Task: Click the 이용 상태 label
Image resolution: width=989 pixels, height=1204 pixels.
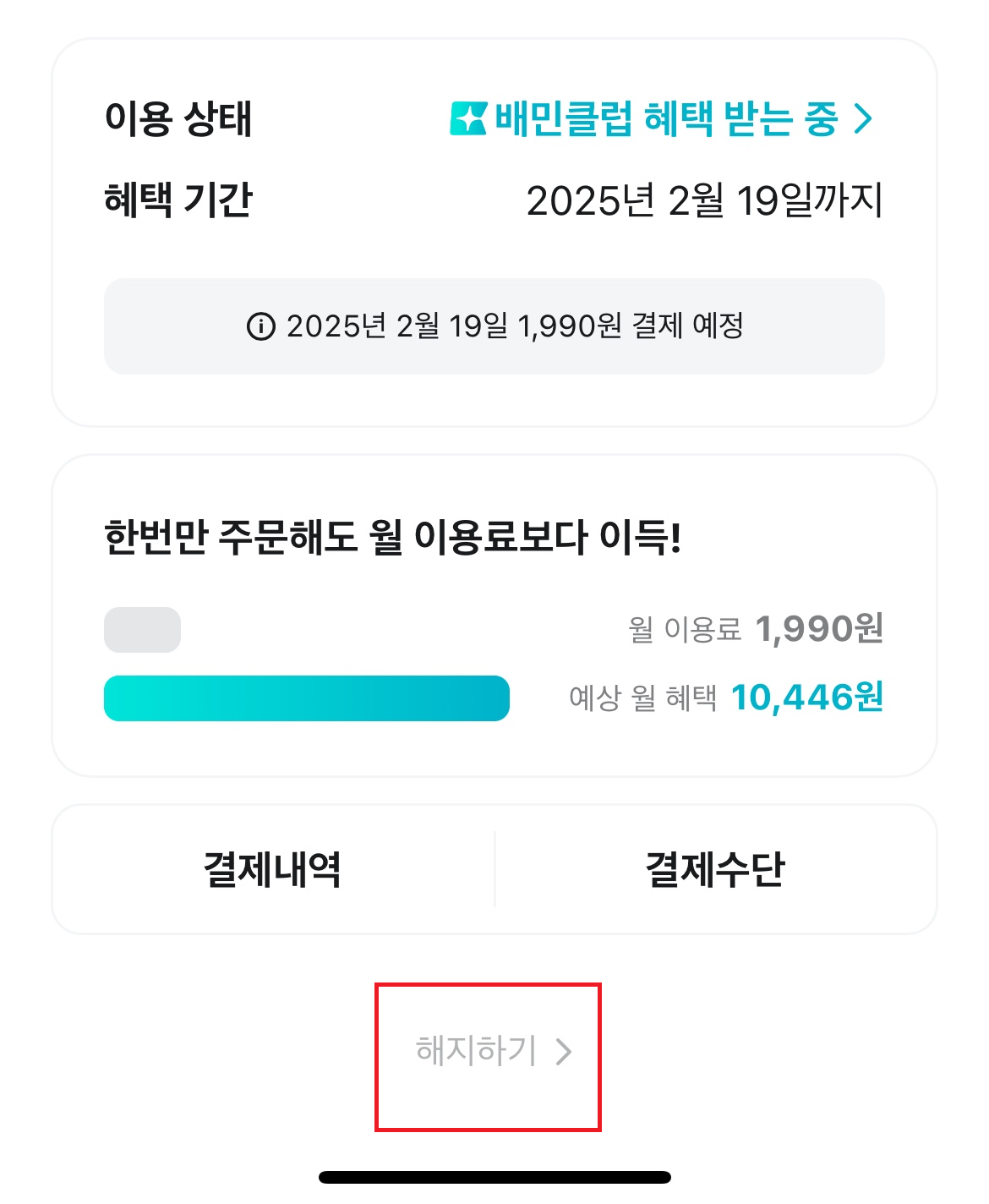Action: pyautogui.click(x=178, y=118)
